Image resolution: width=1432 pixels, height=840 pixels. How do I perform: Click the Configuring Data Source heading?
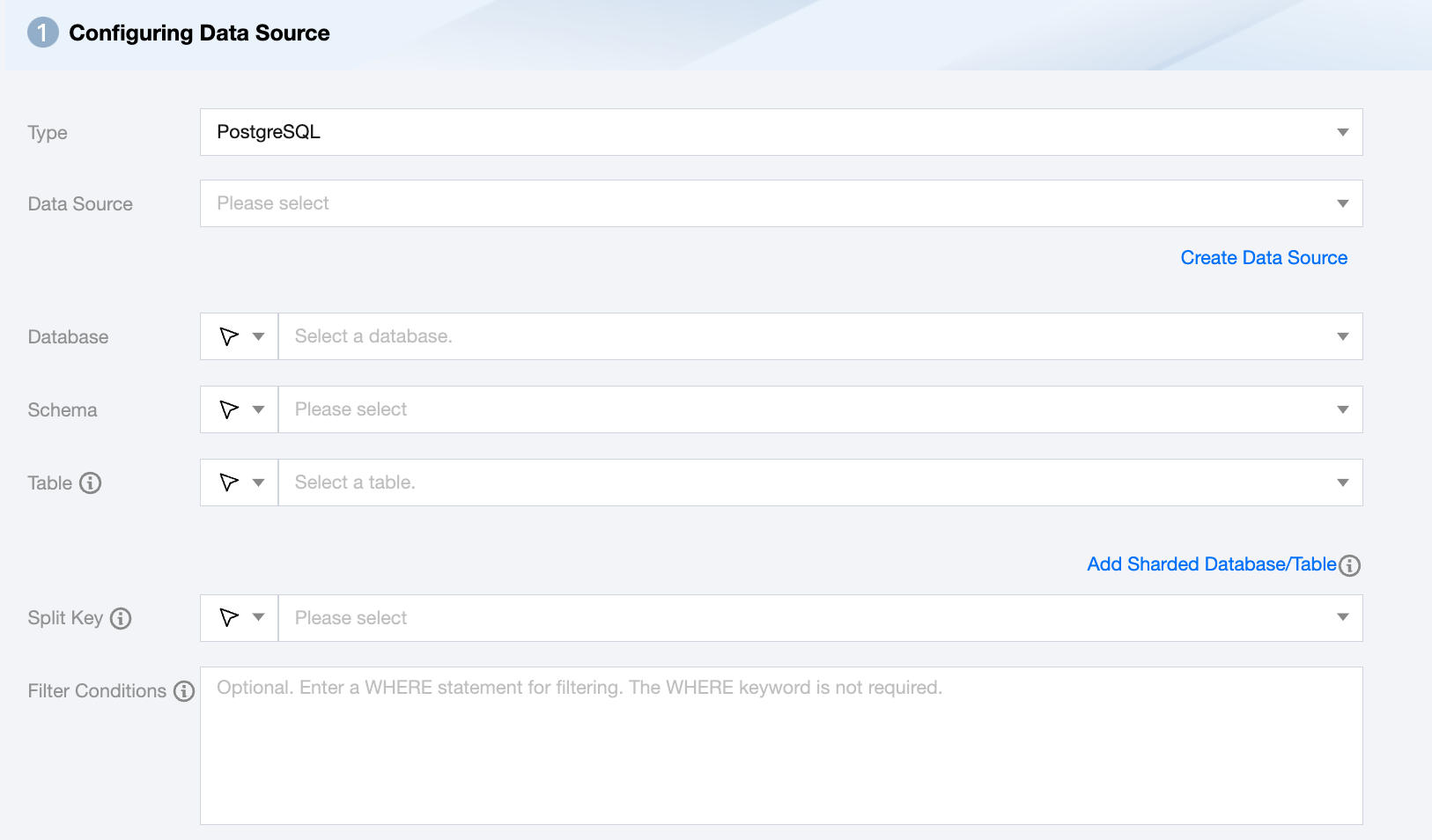tap(199, 33)
